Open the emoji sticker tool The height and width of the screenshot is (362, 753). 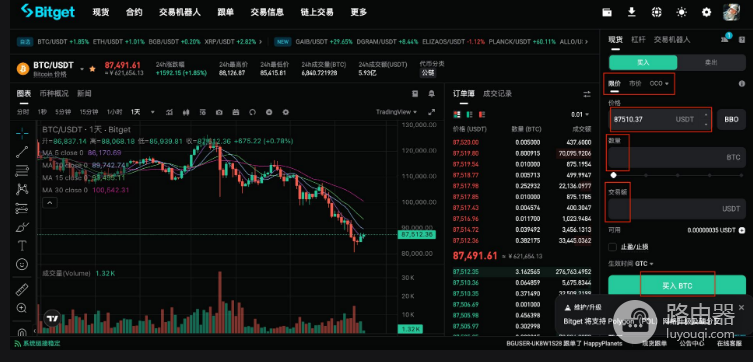click(22, 264)
